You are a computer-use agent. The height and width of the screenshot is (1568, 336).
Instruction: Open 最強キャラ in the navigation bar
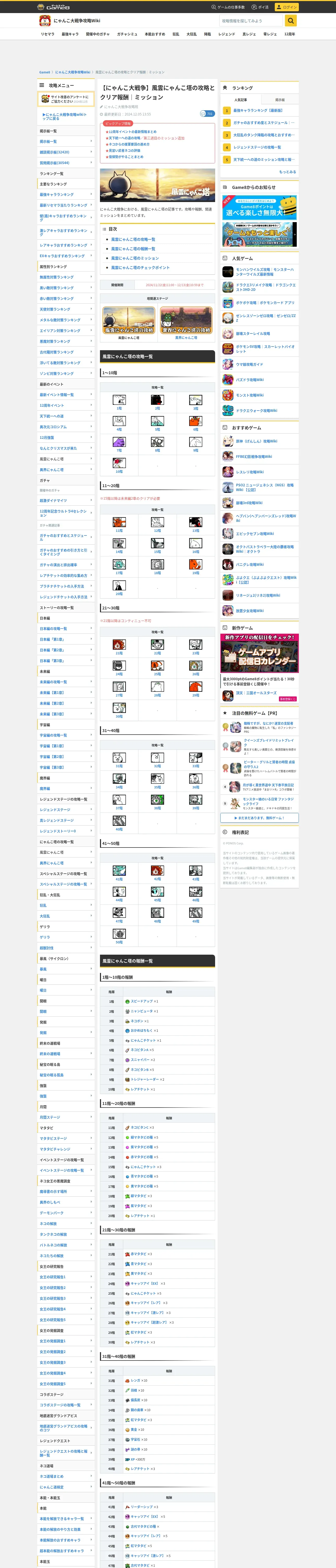(x=70, y=34)
